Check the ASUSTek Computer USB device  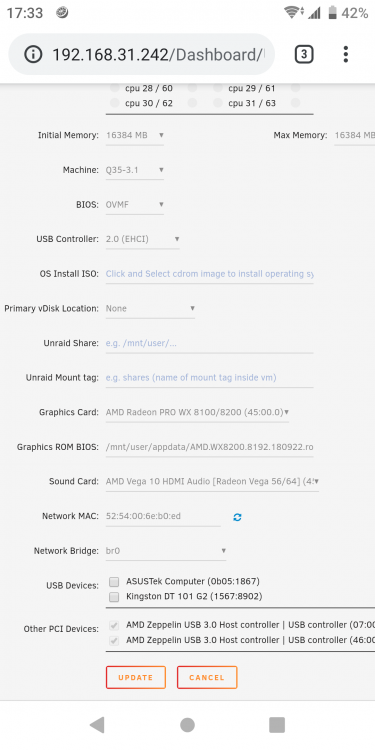114,582
